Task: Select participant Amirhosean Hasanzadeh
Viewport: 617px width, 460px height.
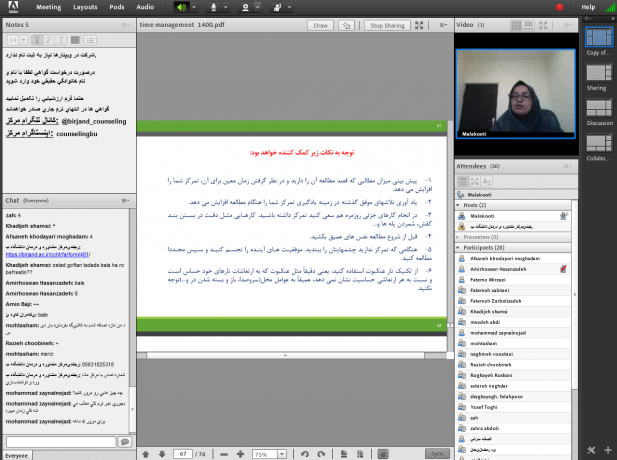Action: coord(513,269)
